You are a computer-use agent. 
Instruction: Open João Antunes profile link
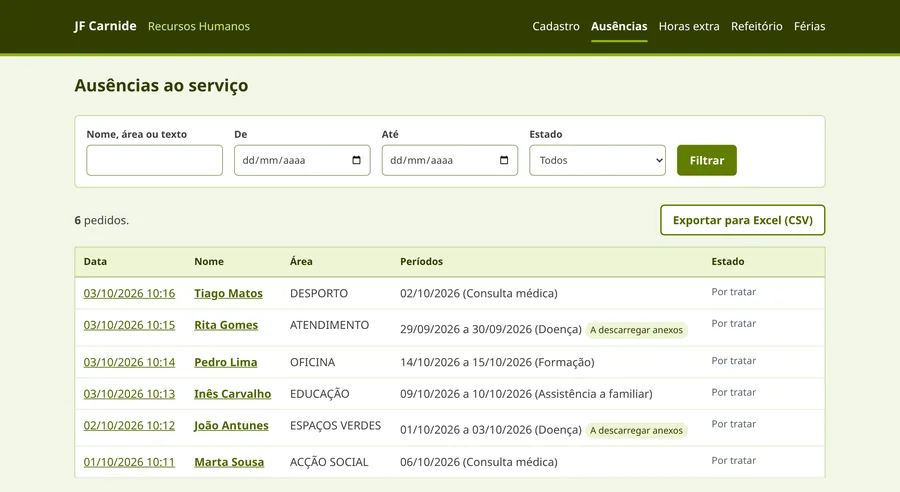coord(231,425)
